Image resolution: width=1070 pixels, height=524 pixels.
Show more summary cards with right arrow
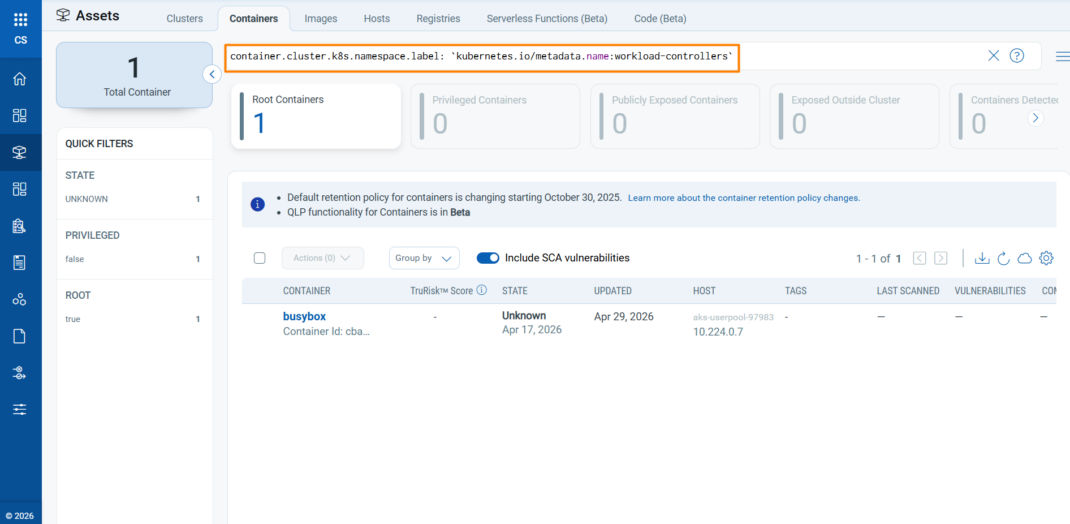tap(1036, 118)
